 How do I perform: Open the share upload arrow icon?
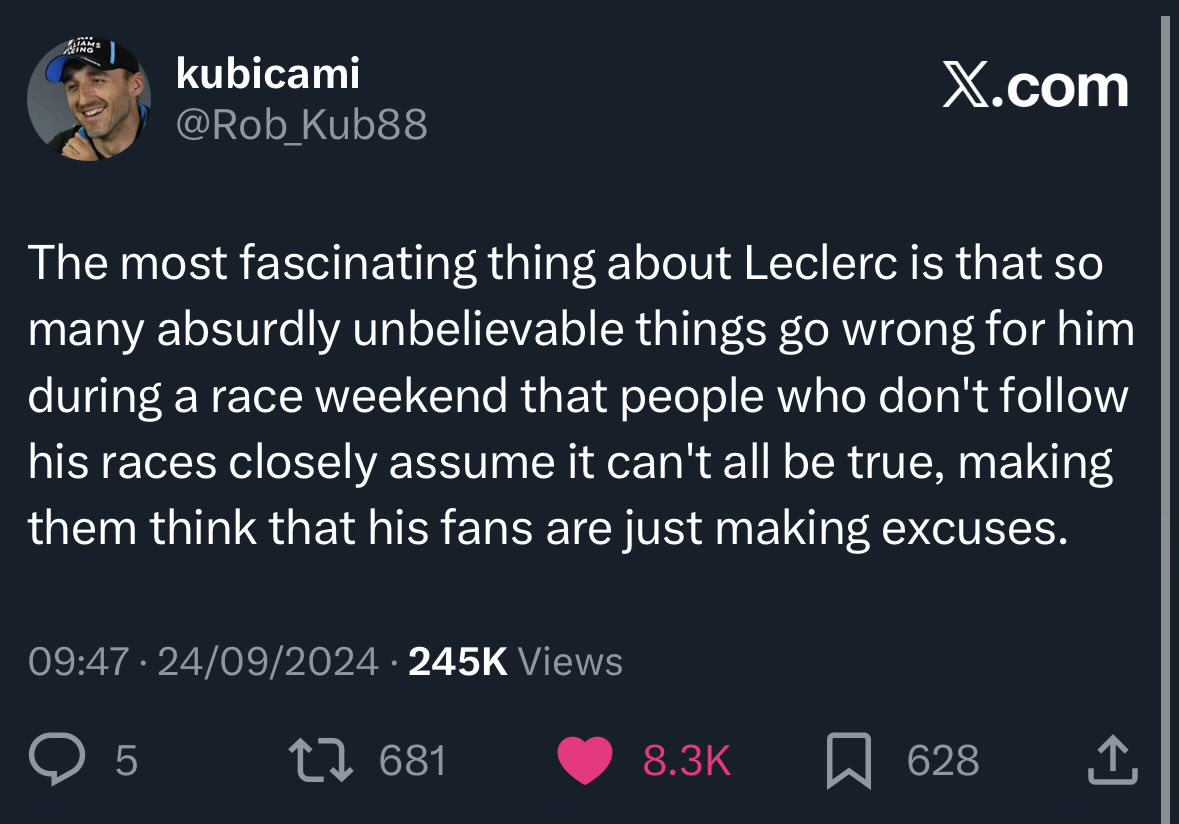1113,761
